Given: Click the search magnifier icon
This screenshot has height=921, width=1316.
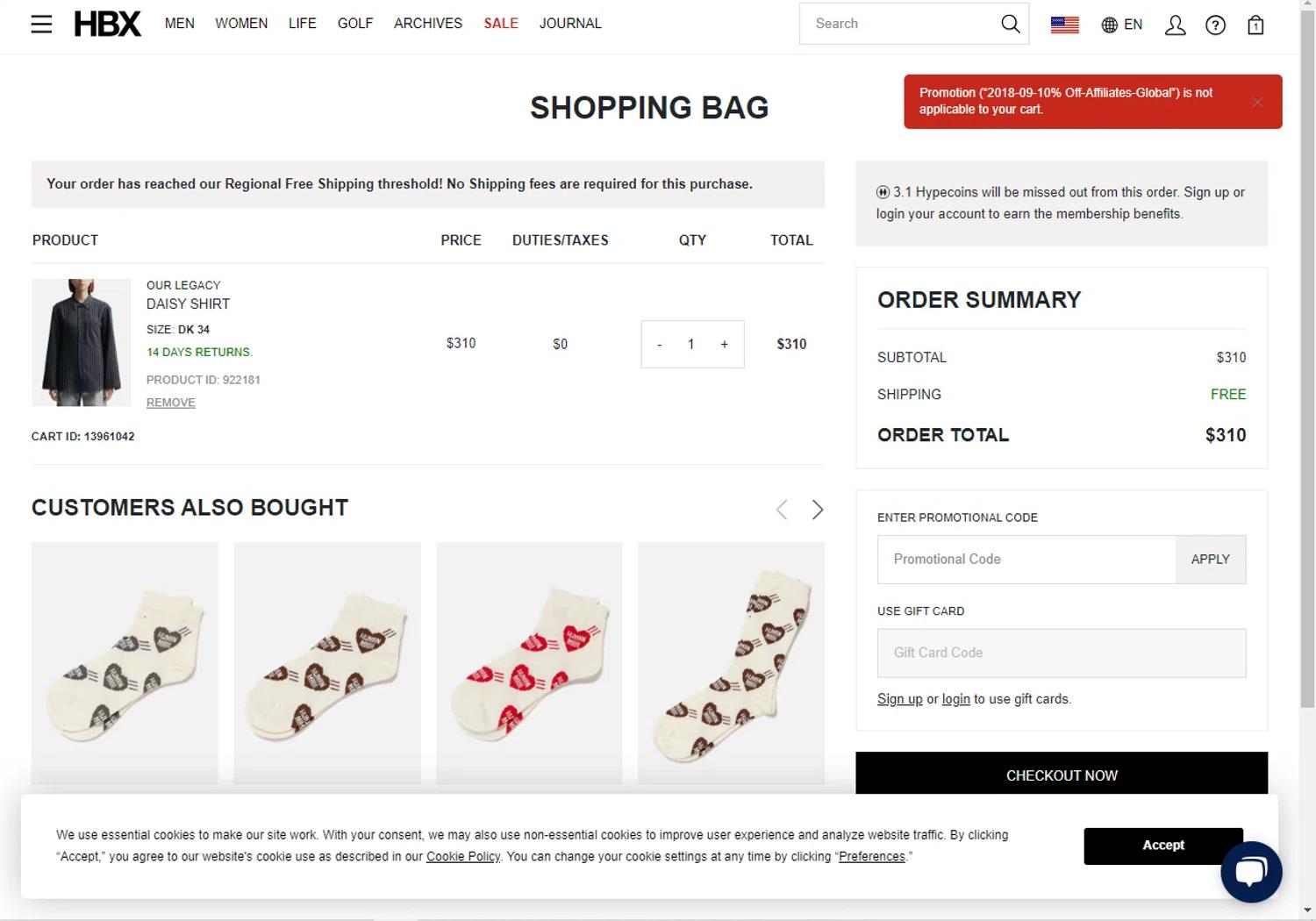Looking at the screenshot, I should [x=1010, y=24].
